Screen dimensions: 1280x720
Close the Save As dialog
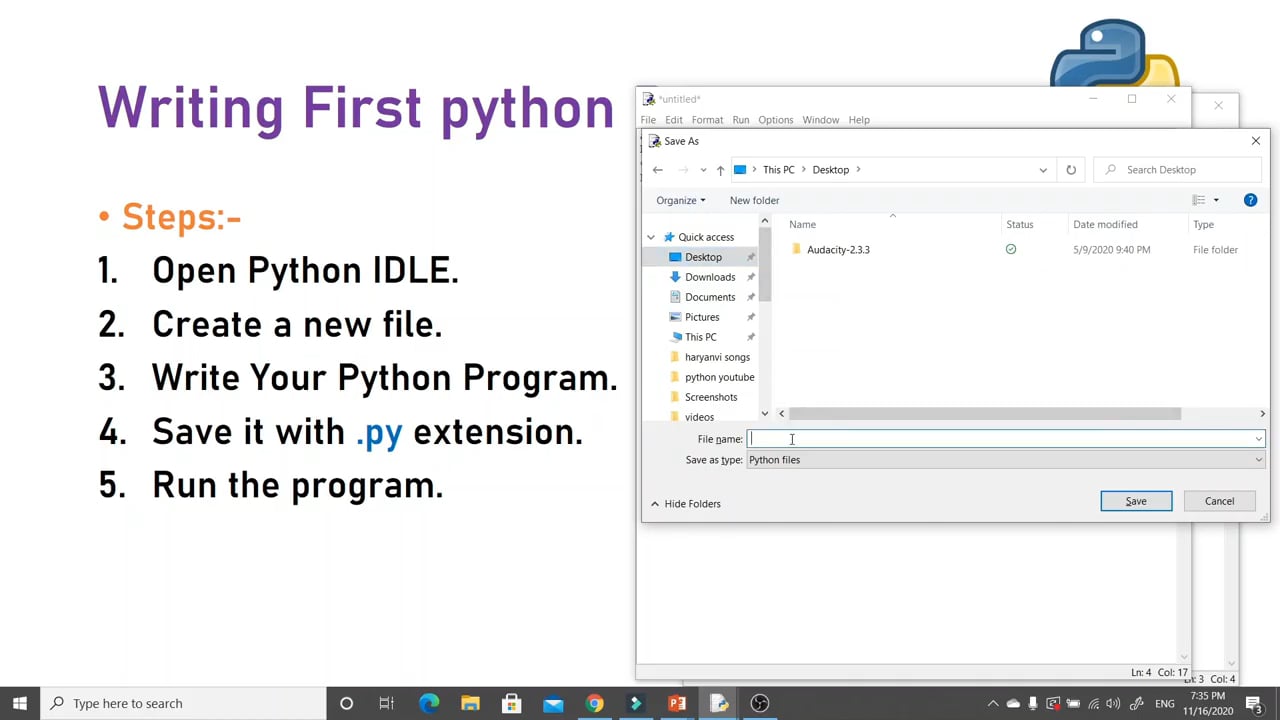[1256, 141]
